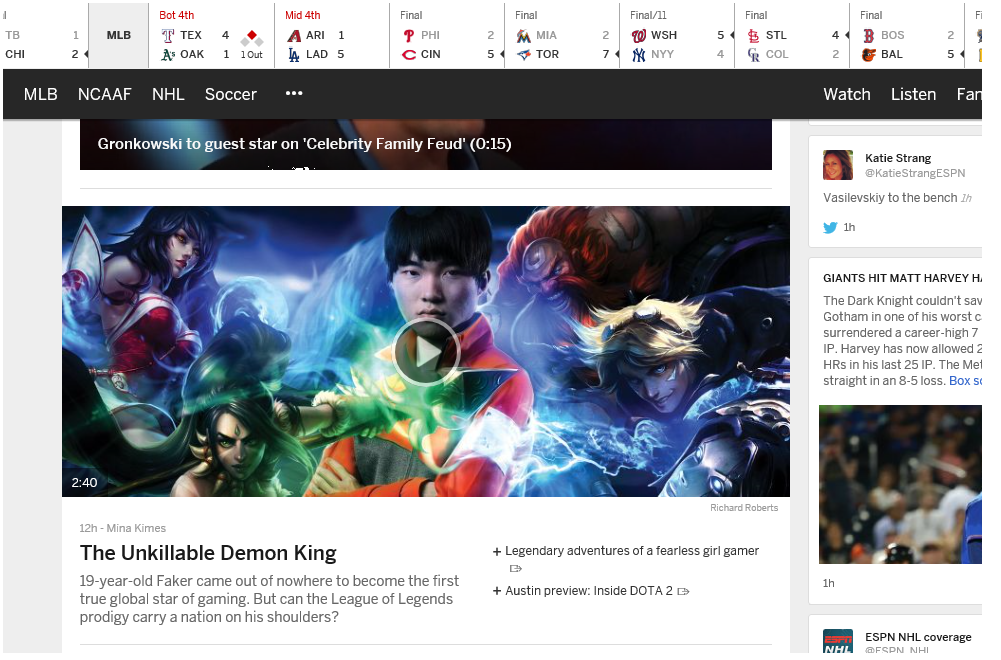Viewport: 1001px width, 660px height.
Task: Click the 'Richard Roberts' photo credit
Action: pos(744,508)
